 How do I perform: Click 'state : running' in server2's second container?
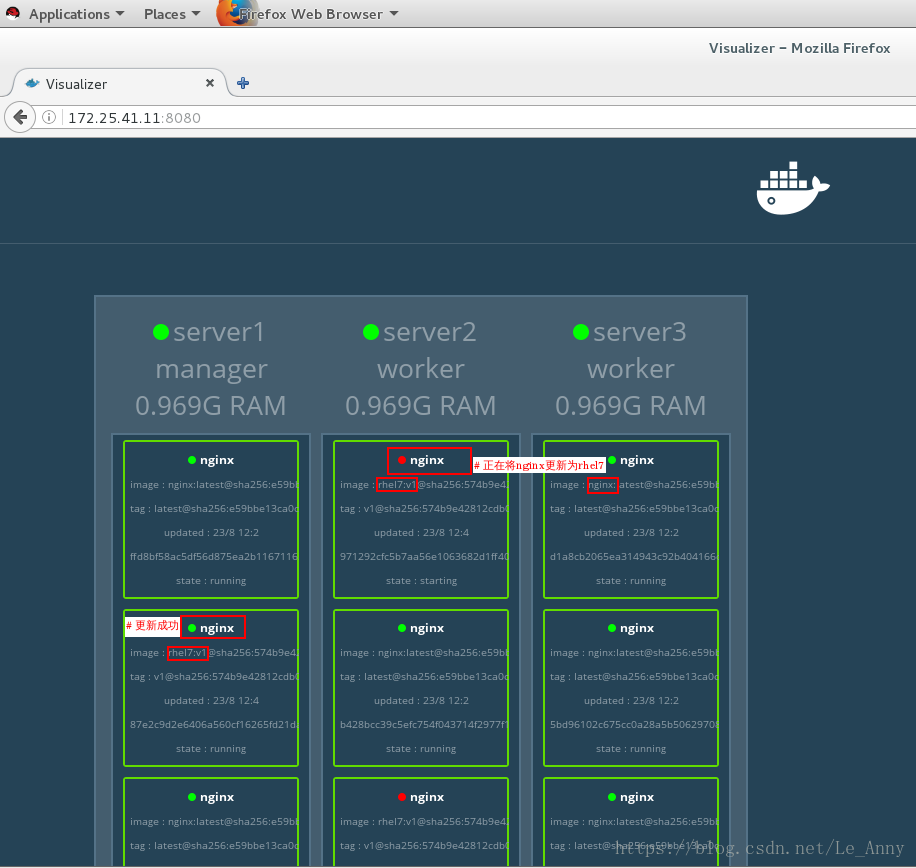point(421,749)
